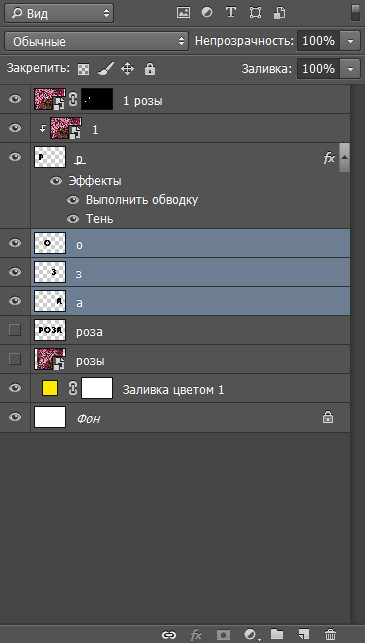Filter layers by smart object icon

click(x=279, y=13)
